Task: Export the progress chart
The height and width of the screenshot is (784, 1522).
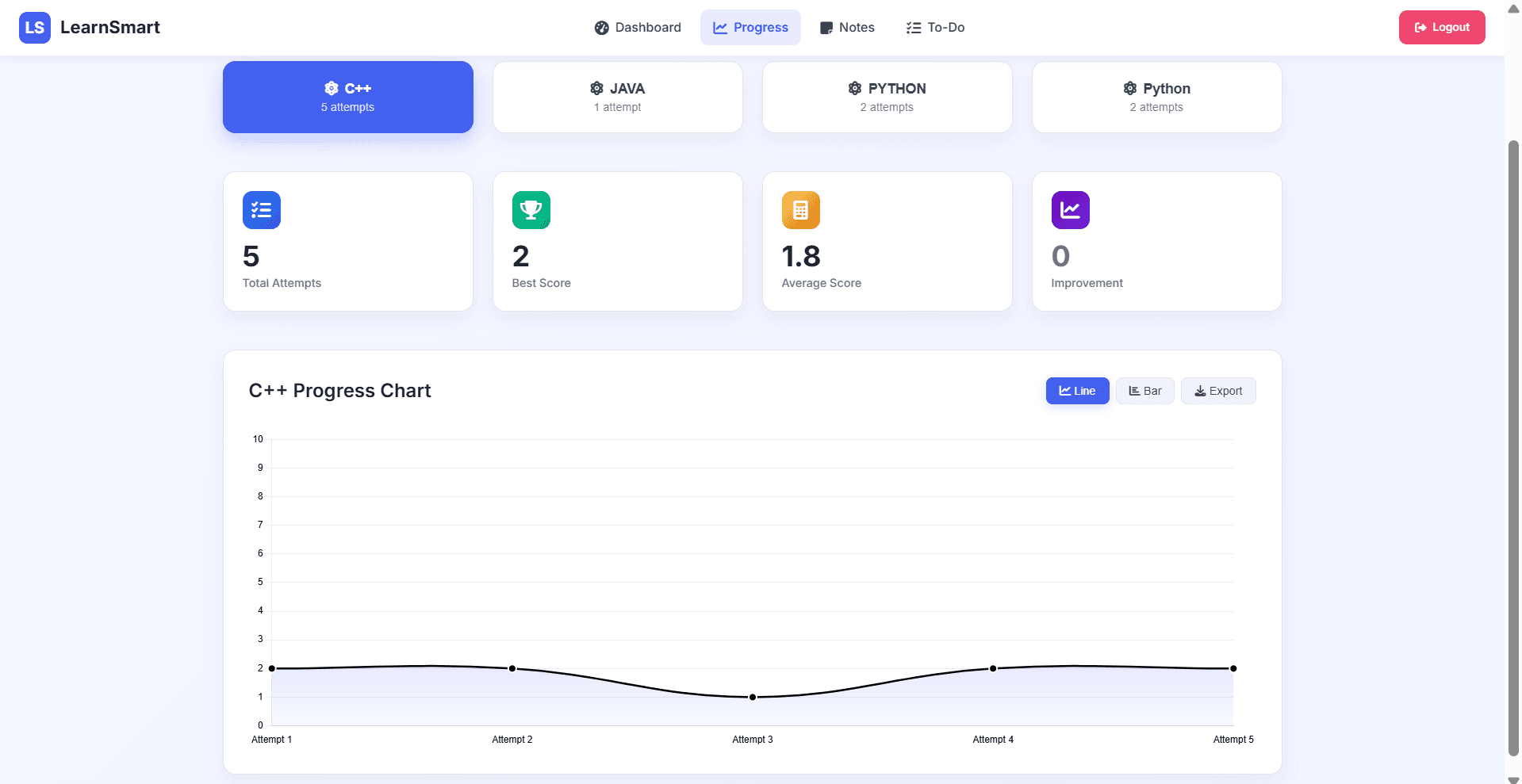Action: coord(1218,391)
